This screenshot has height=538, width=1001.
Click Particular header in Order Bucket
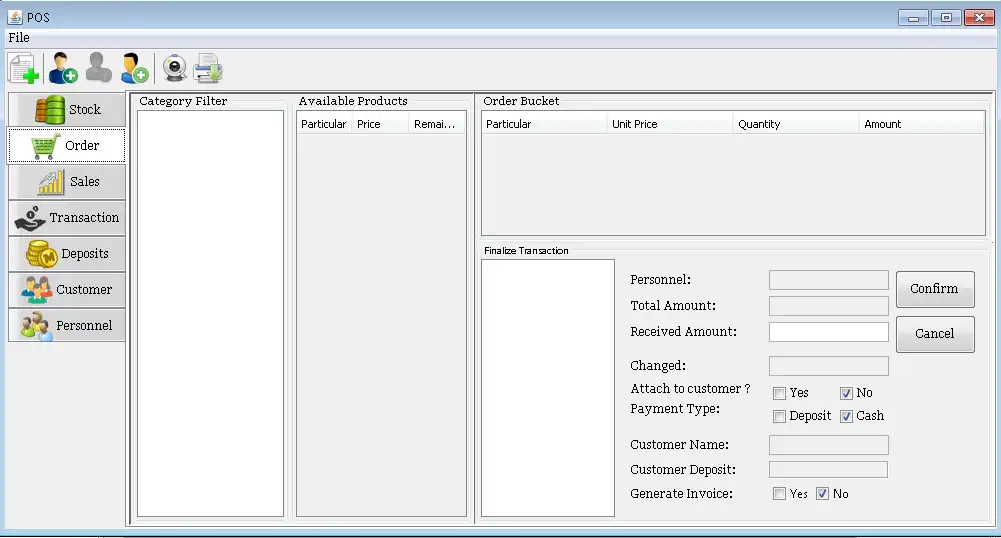pos(545,124)
